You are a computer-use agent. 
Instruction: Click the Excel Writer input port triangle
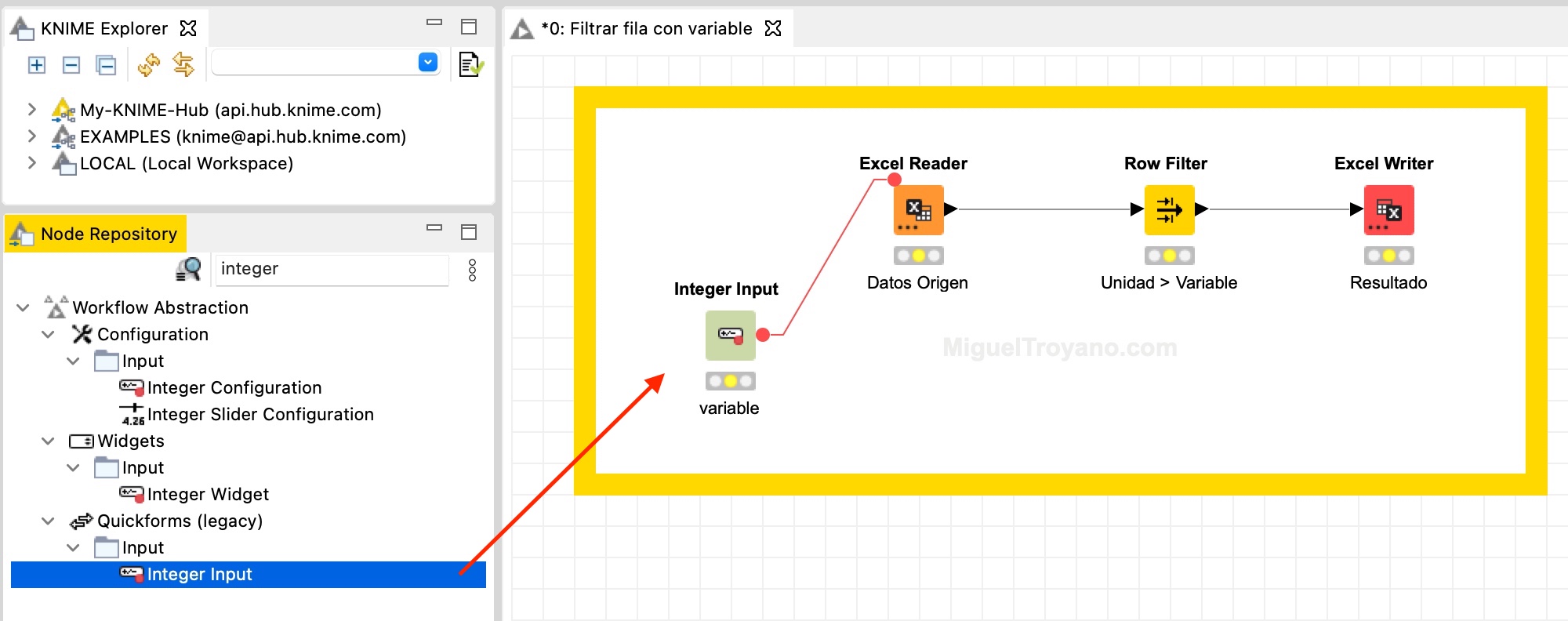coord(1356,209)
